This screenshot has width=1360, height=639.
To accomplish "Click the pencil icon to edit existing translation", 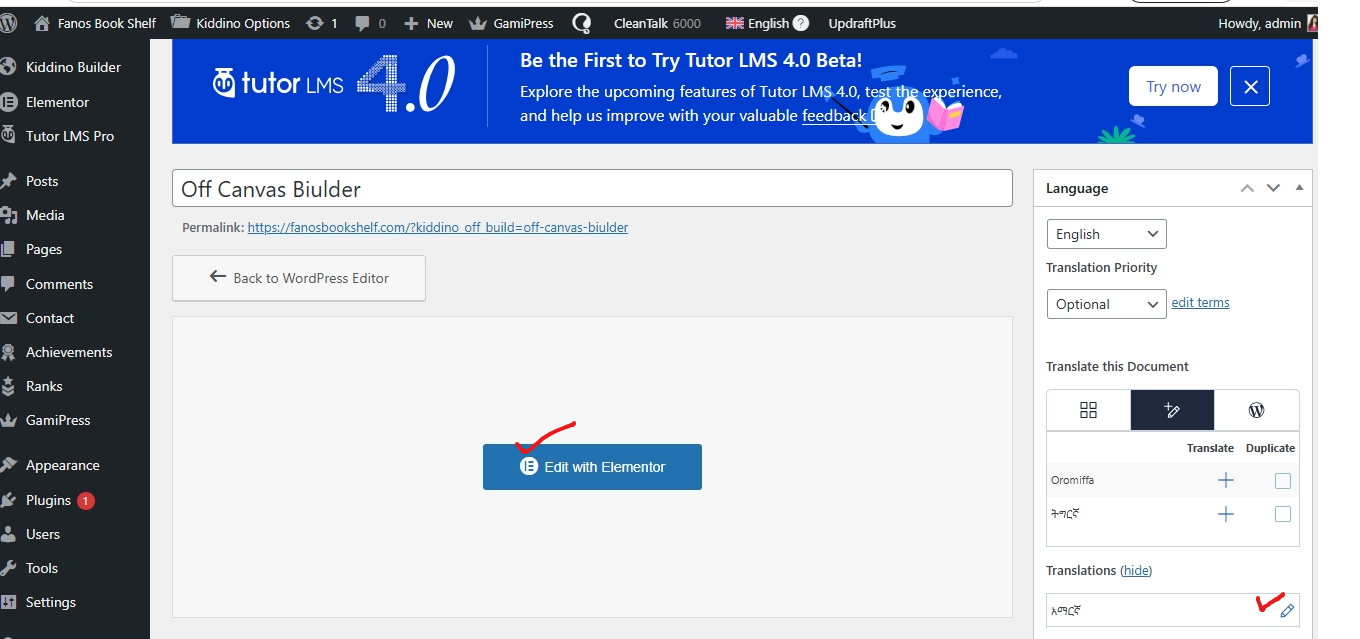I will coord(1287,611).
